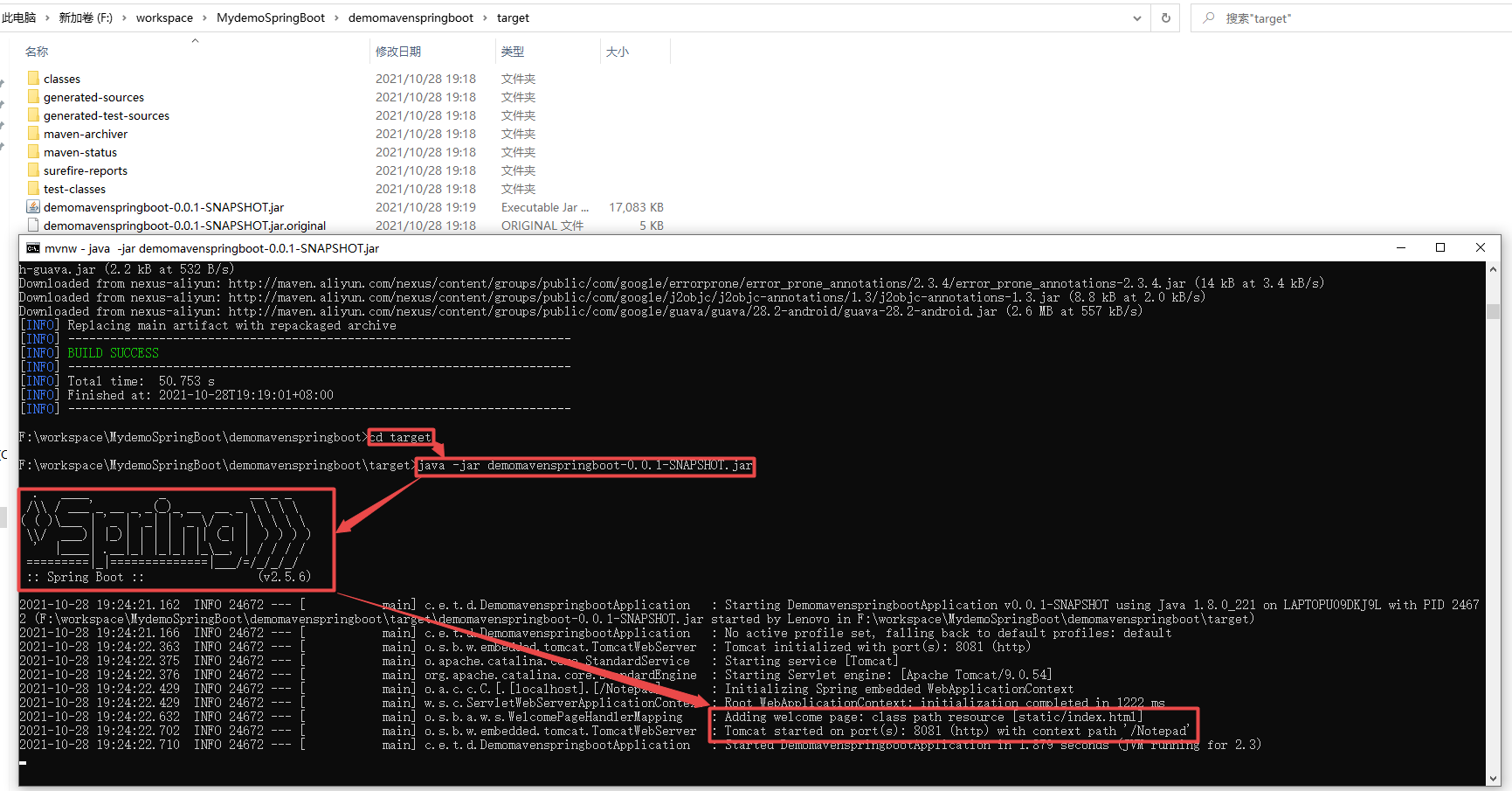Click the magnifier icon in the search box
Viewport: 1512px width, 791px height.
pos(1208,17)
